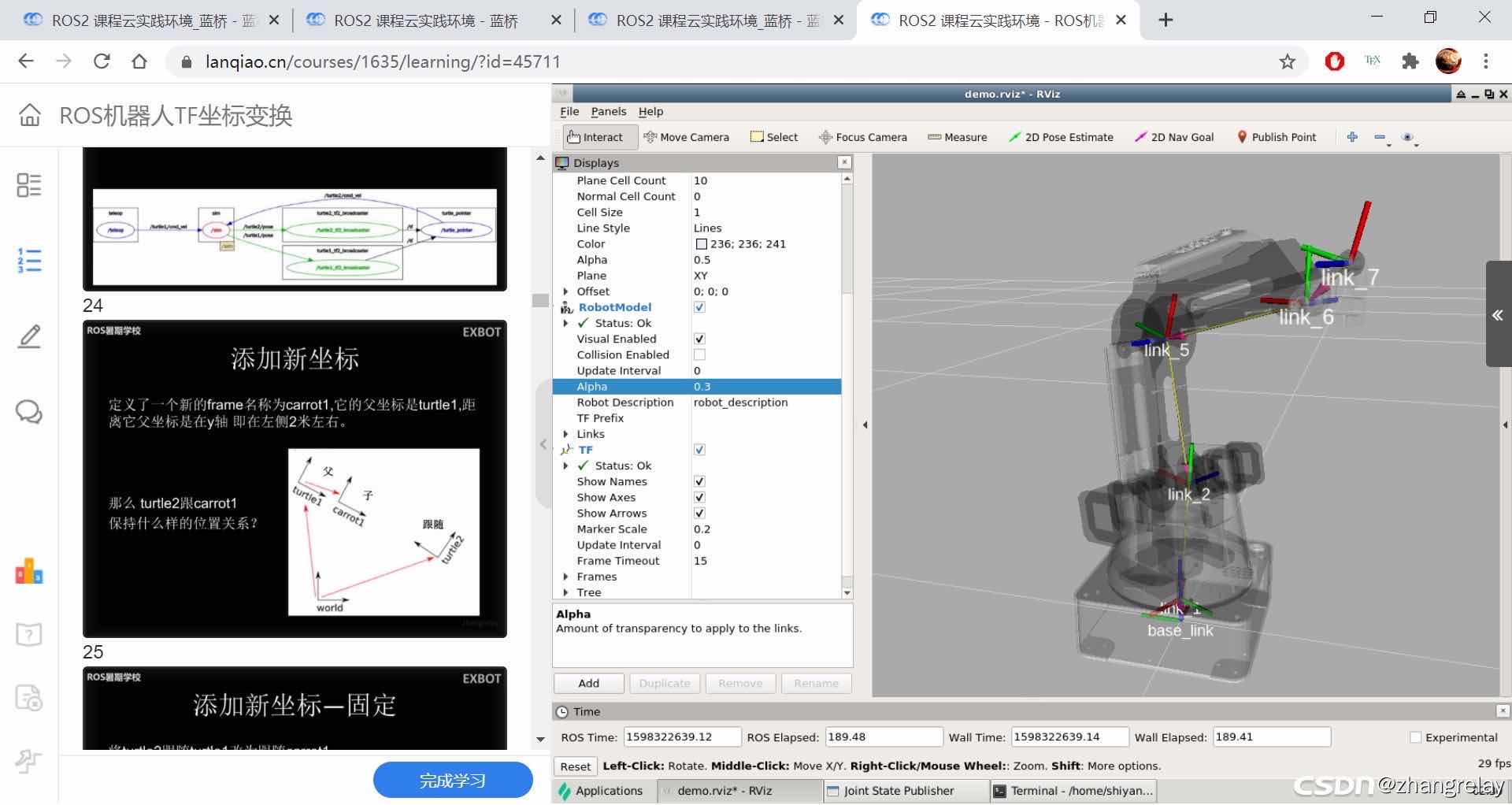
Task: Select 2D Nav Goal tool
Action: tap(1174, 137)
